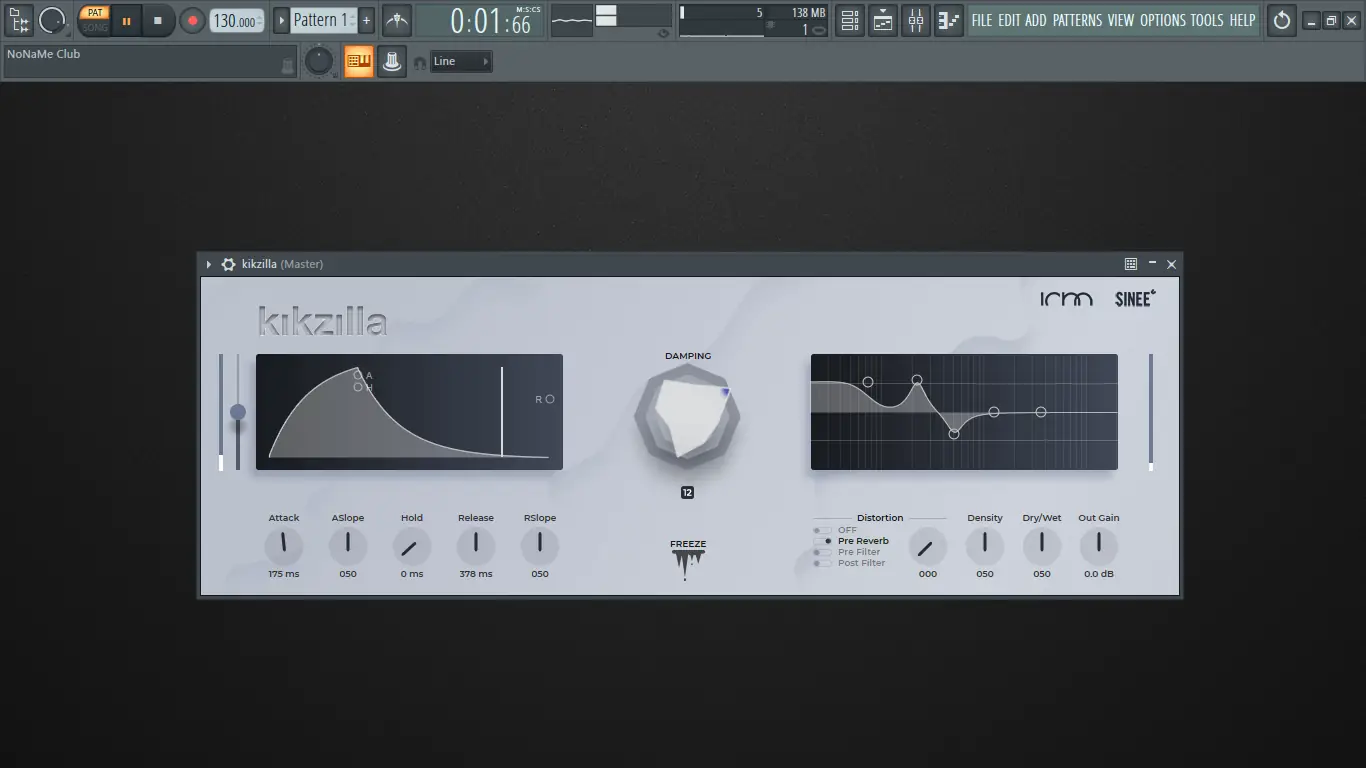Toggle the typing keyboard to piano icon

point(358,62)
